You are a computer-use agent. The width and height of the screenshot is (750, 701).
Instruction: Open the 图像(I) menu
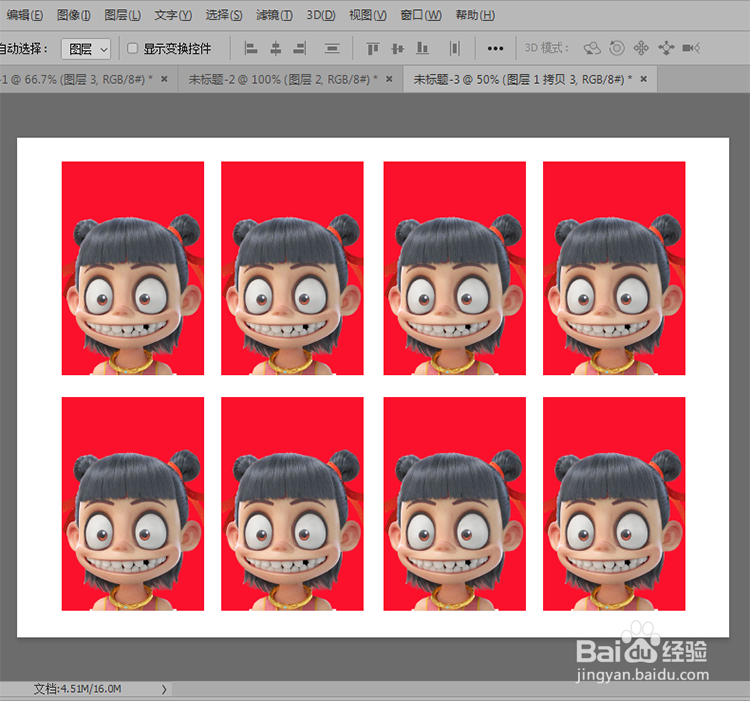74,15
